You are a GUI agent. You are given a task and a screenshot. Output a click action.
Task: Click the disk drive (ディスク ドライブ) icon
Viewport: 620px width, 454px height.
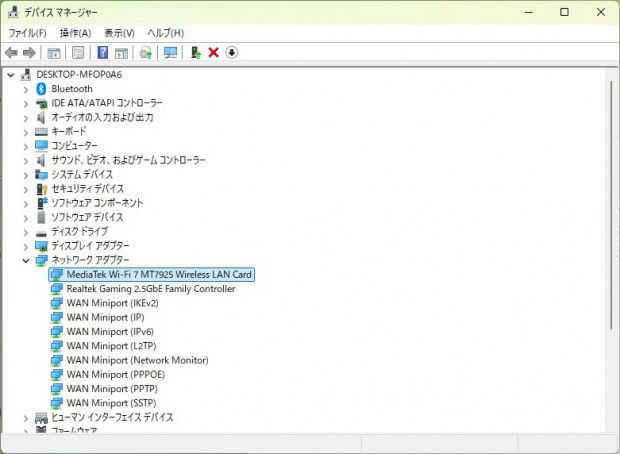tap(41, 233)
